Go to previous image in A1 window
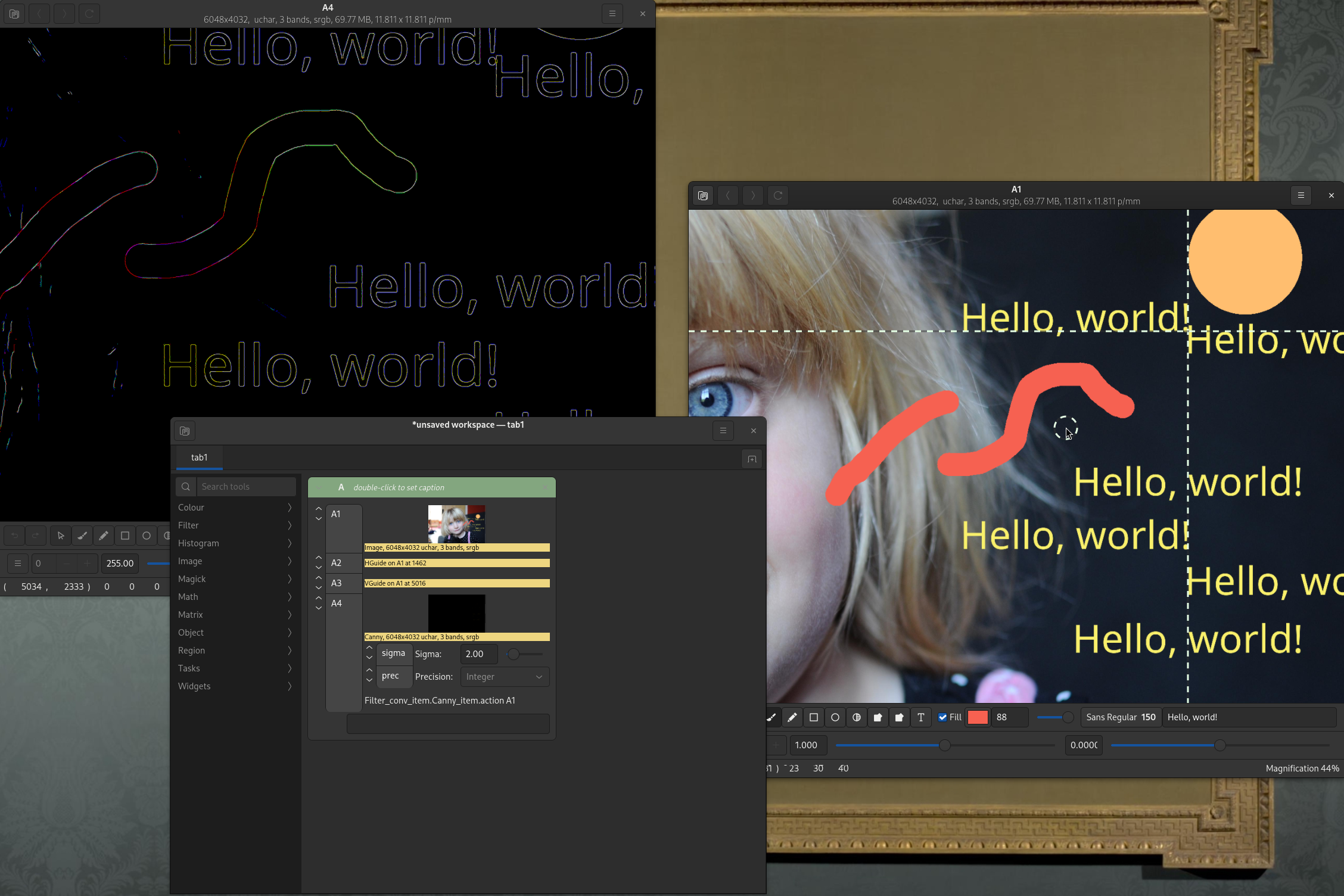The image size is (1344, 896). tap(728, 195)
